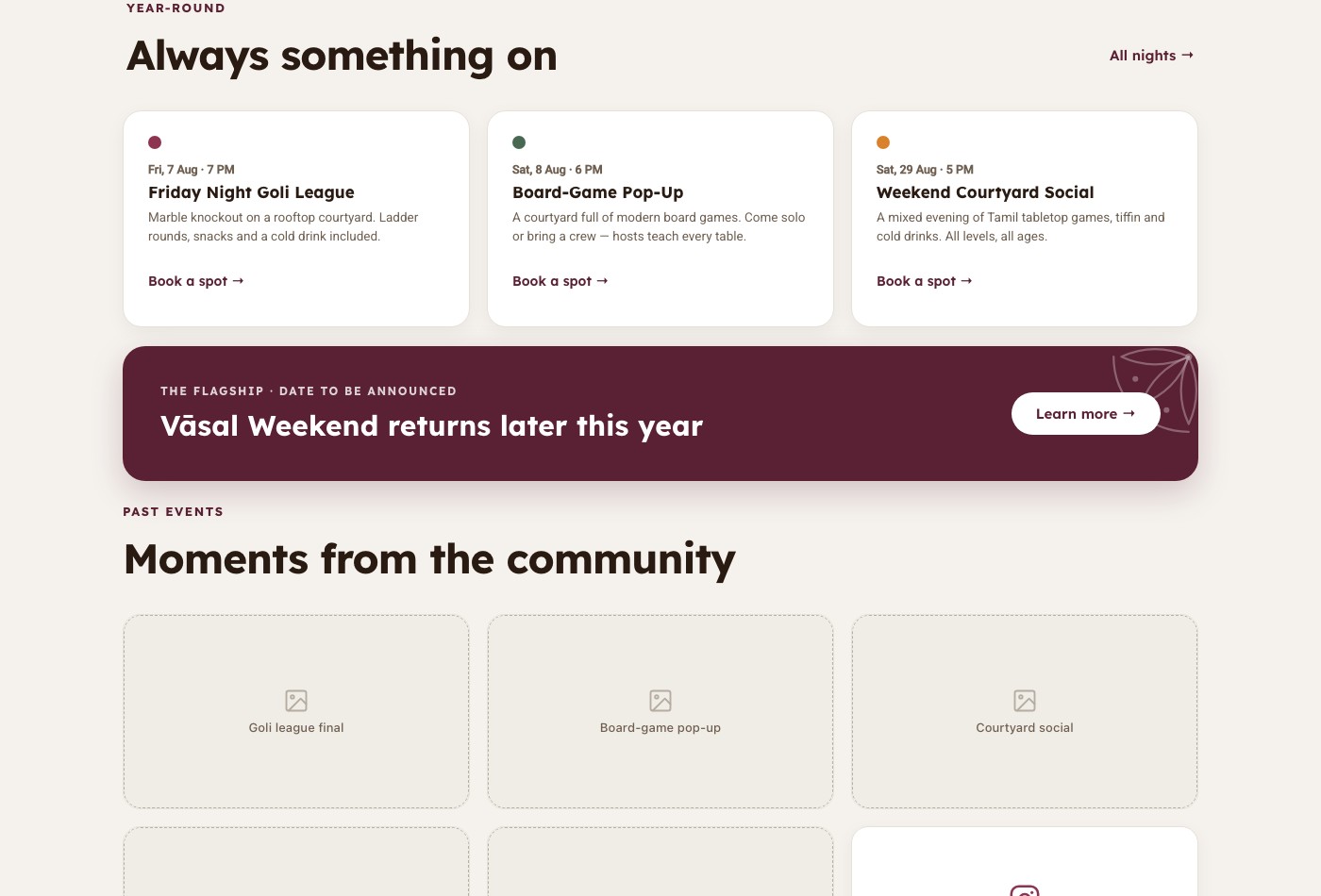Select the Goli league final photo tile
The image size is (1321, 896).
click(296, 712)
